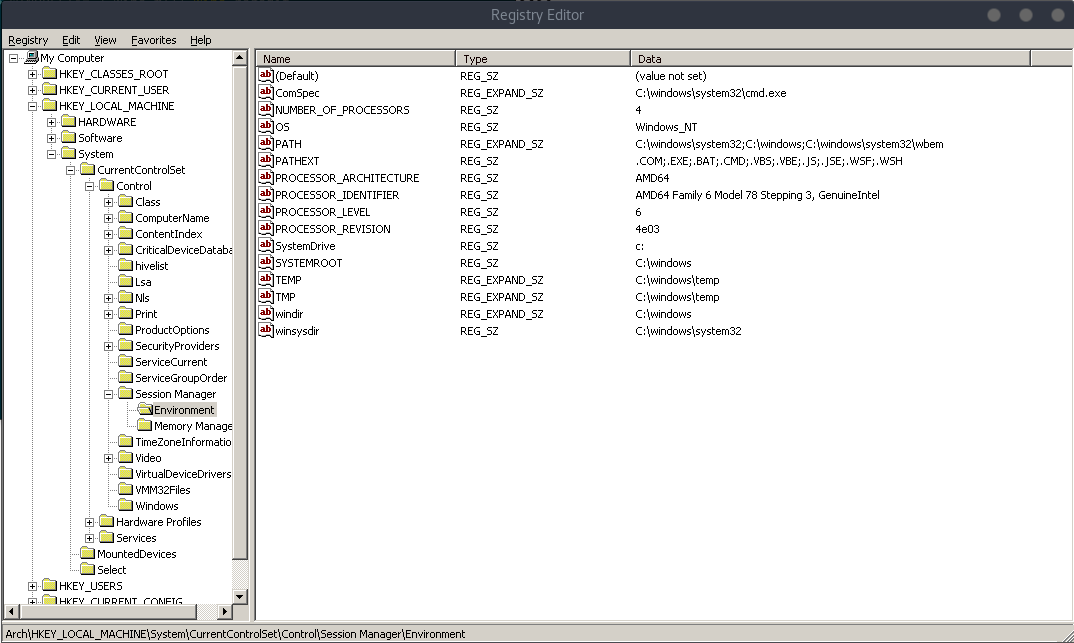Sort values by Data column header
Viewport: 1074px width, 643px height.
(830, 59)
